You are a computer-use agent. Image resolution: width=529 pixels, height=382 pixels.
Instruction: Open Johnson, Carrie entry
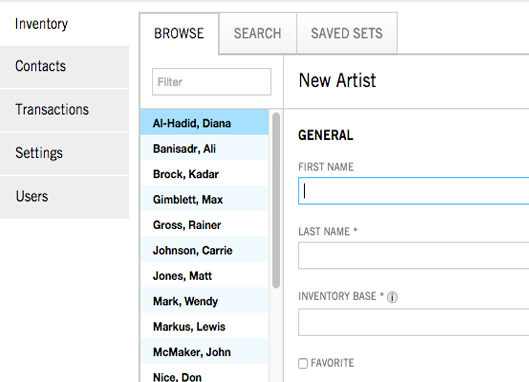point(204,250)
